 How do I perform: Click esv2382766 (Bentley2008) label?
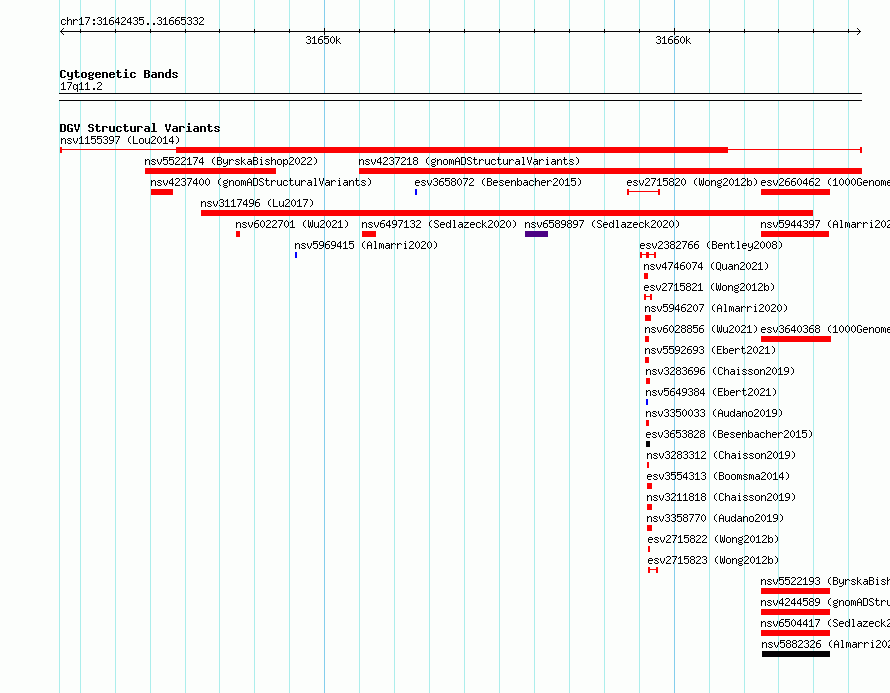coord(711,245)
